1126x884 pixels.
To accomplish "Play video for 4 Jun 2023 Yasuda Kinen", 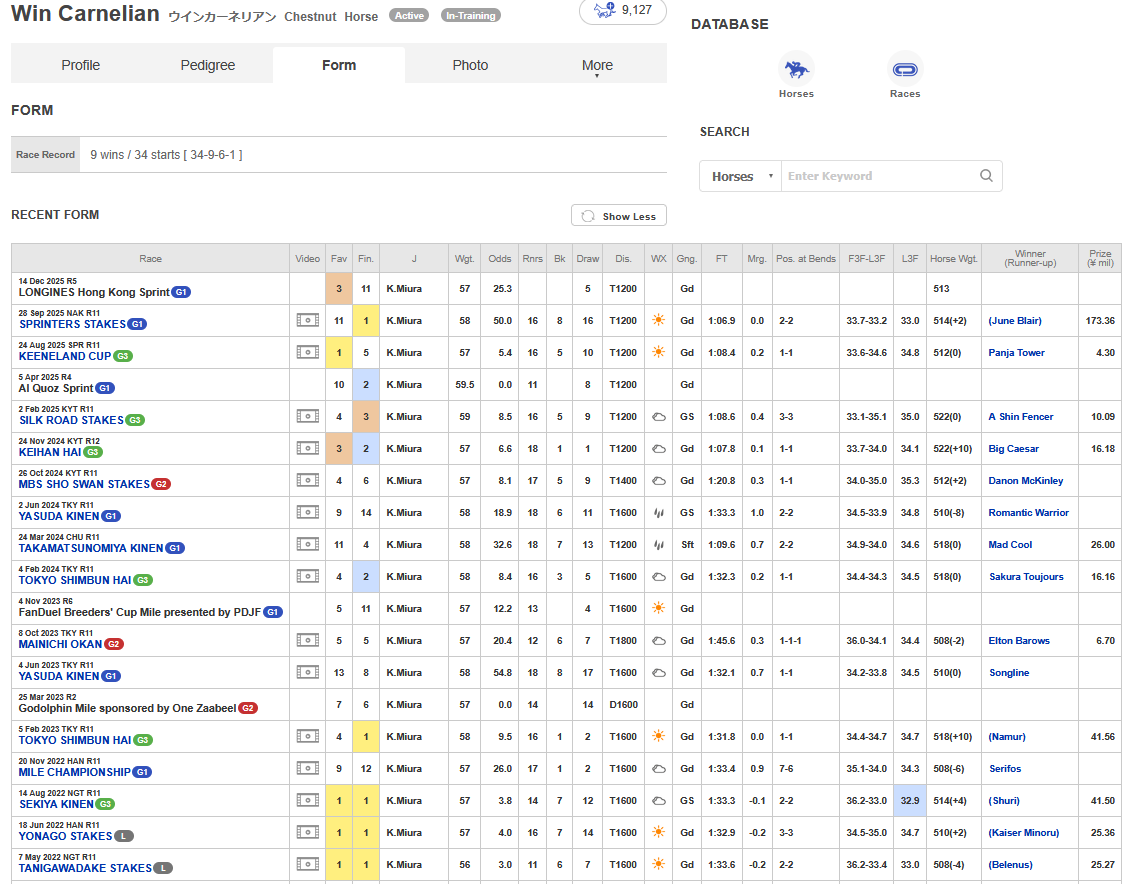I will [307, 673].
